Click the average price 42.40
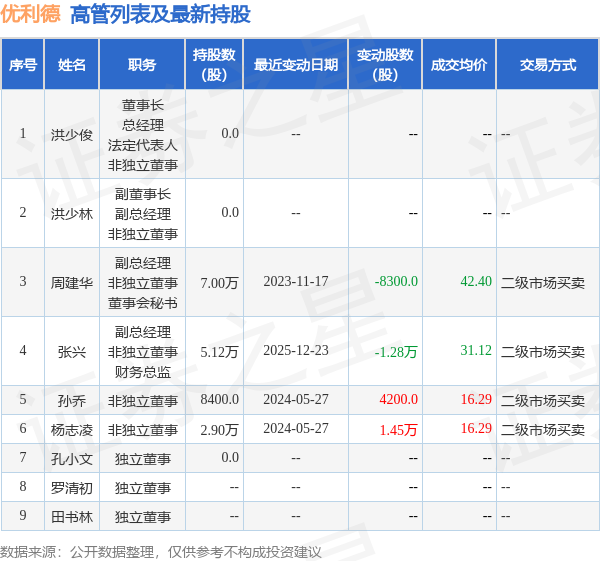The height and width of the screenshot is (561, 600). 476,281
